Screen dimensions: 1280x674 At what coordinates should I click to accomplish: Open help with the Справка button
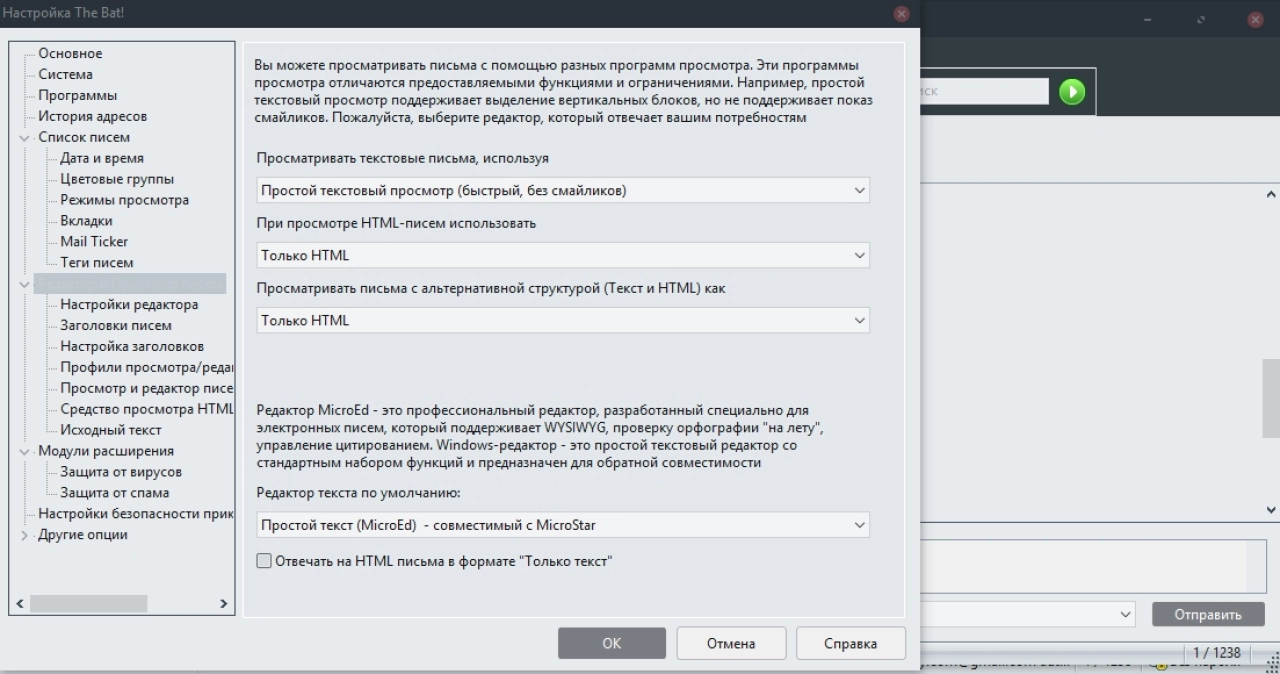(x=851, y=643)
